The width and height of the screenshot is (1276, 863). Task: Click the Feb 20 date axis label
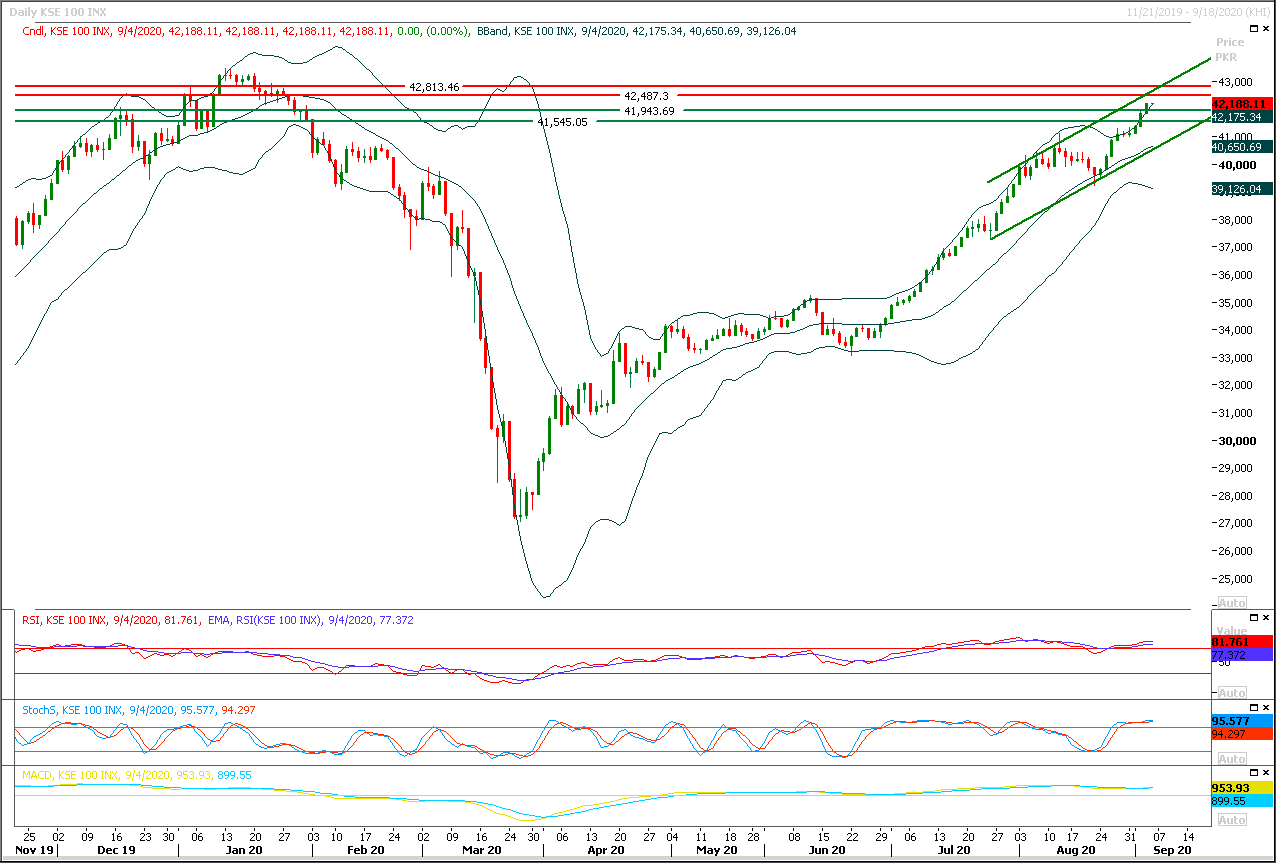point(366,850)
